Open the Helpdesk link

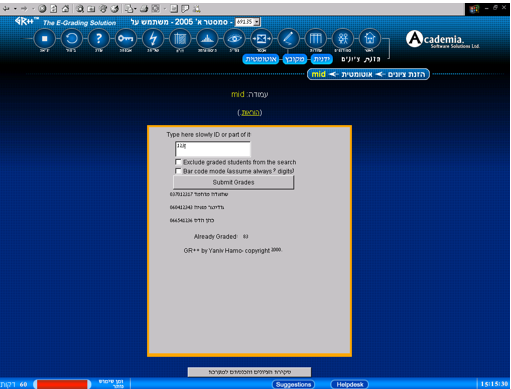pos(350,384)
